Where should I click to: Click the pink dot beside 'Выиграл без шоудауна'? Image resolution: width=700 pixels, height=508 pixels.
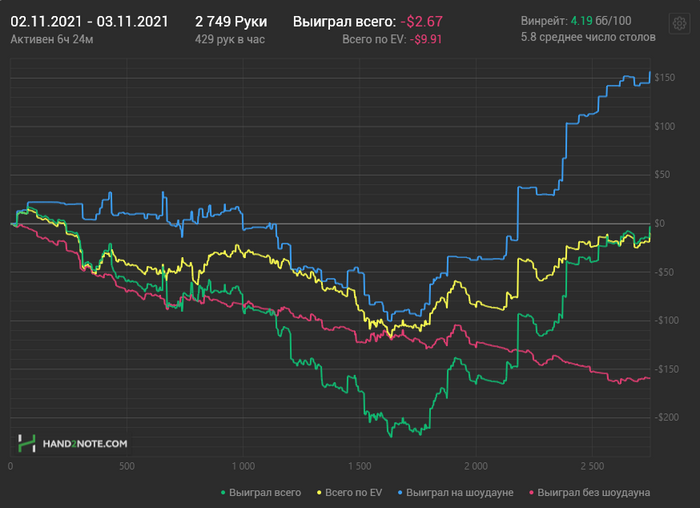coord(531,493)
